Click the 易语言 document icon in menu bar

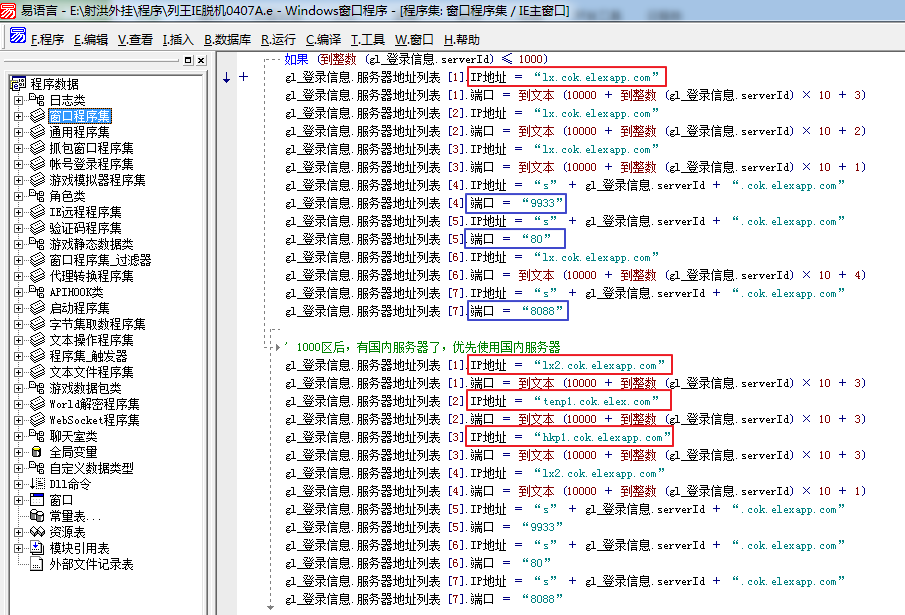(18, 38)
